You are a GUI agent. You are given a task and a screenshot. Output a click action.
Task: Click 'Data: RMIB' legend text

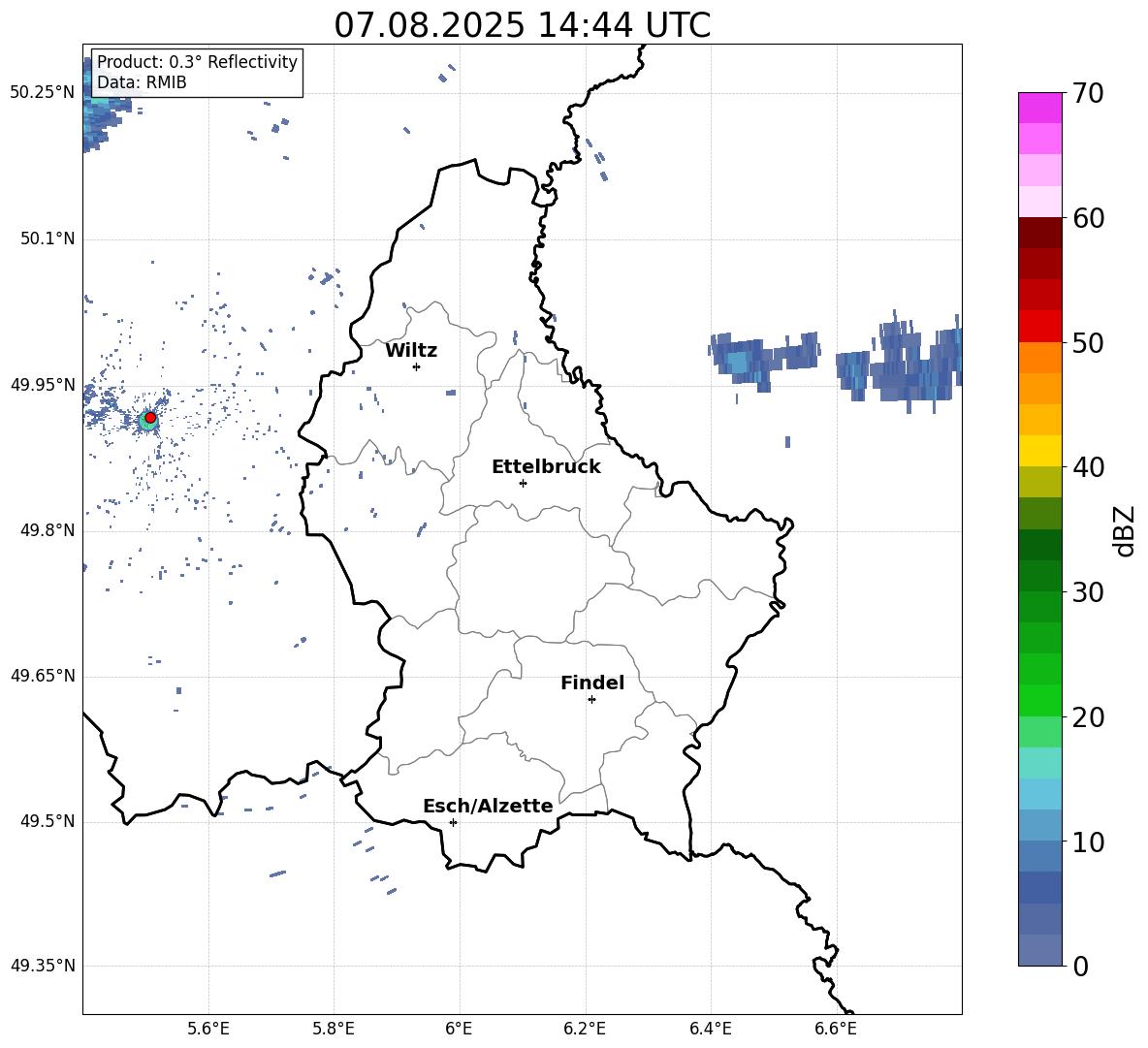(x=142, y=82)
